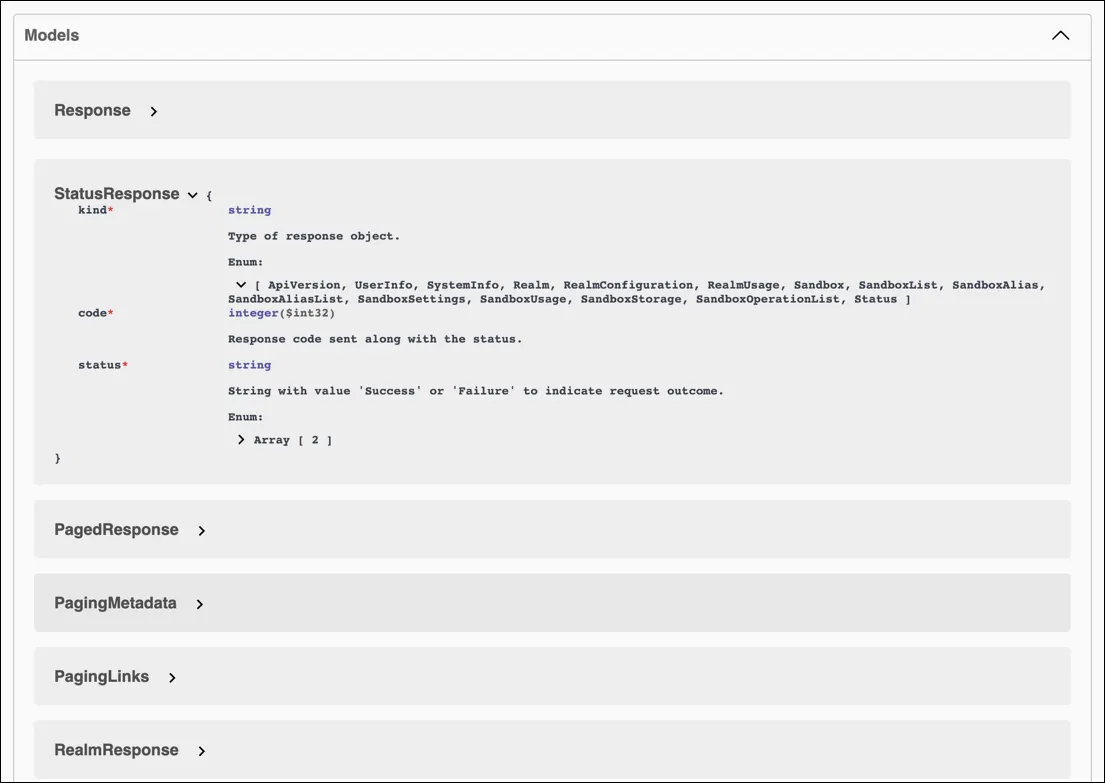Image resolution: width=1105 pixels, height=783 pixels.
Task: Collapse the Enum list under kind
Action: pos(240,284)
